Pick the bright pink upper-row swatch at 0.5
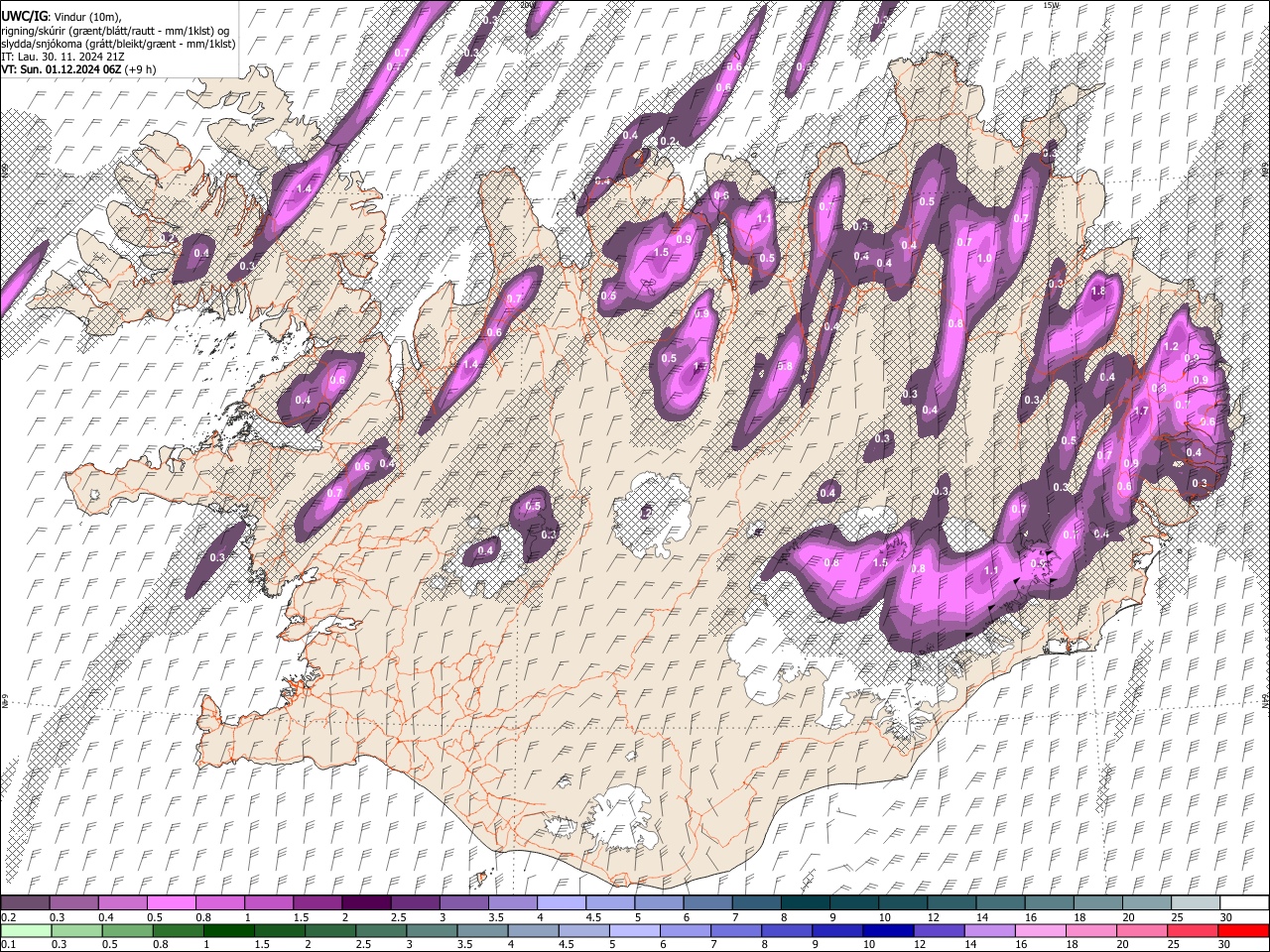Screen dimensions: 1270x952 coord(171,902)
